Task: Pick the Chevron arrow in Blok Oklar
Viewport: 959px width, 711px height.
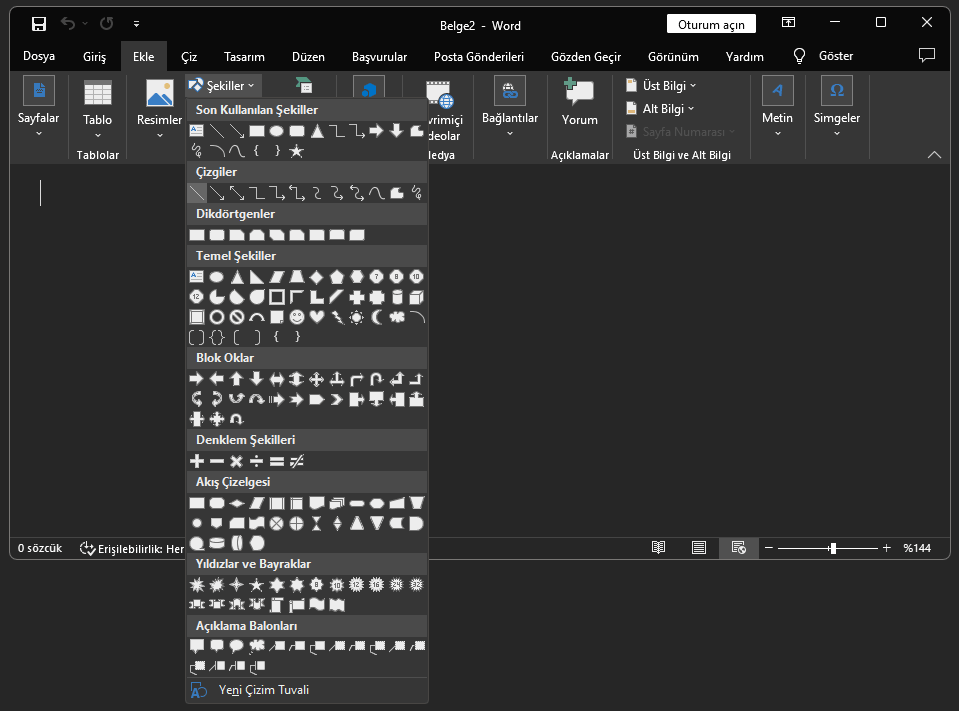Action: click(336, 400)
